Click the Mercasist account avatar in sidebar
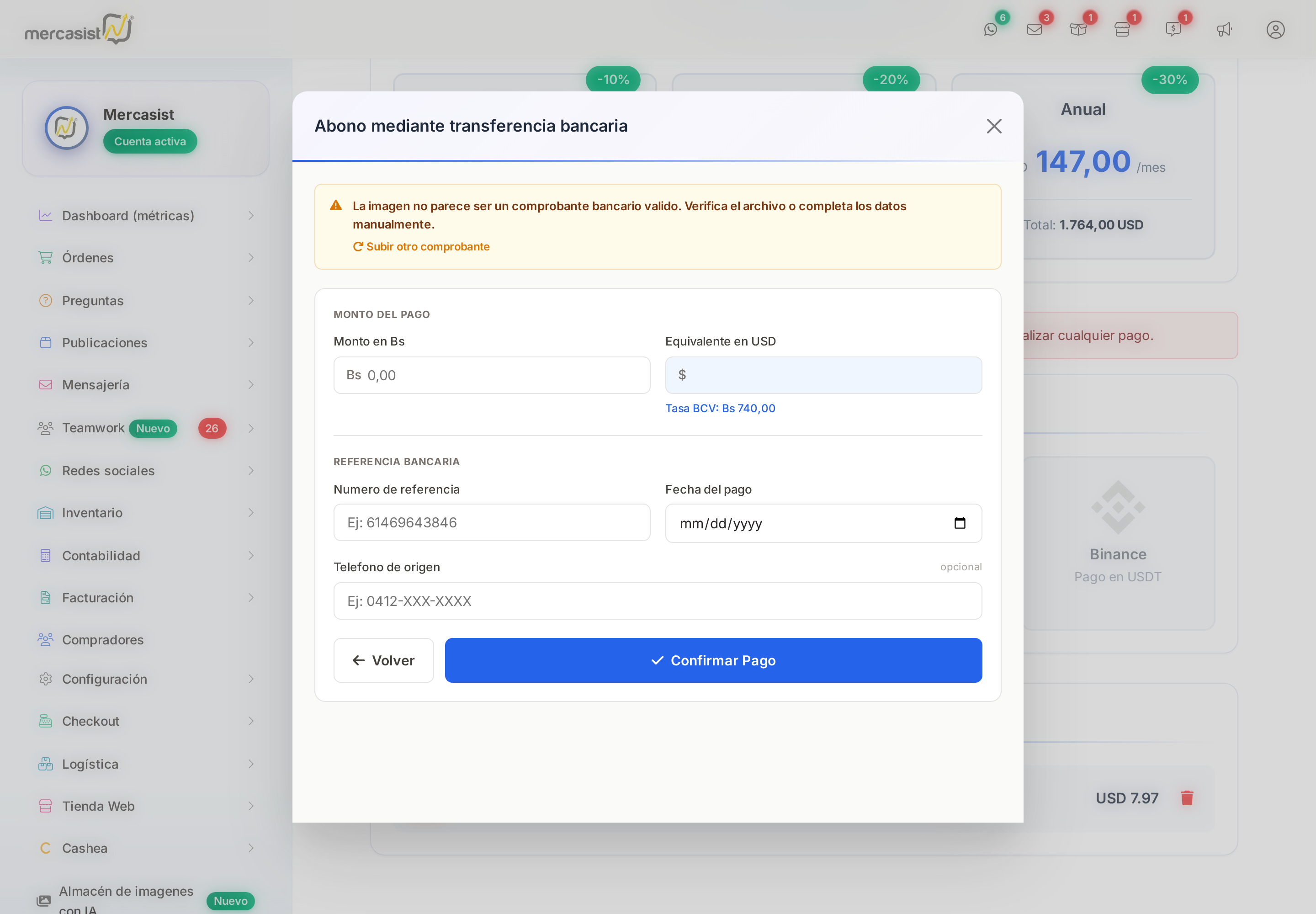1316x914 pixels. [x=66, y=128]
